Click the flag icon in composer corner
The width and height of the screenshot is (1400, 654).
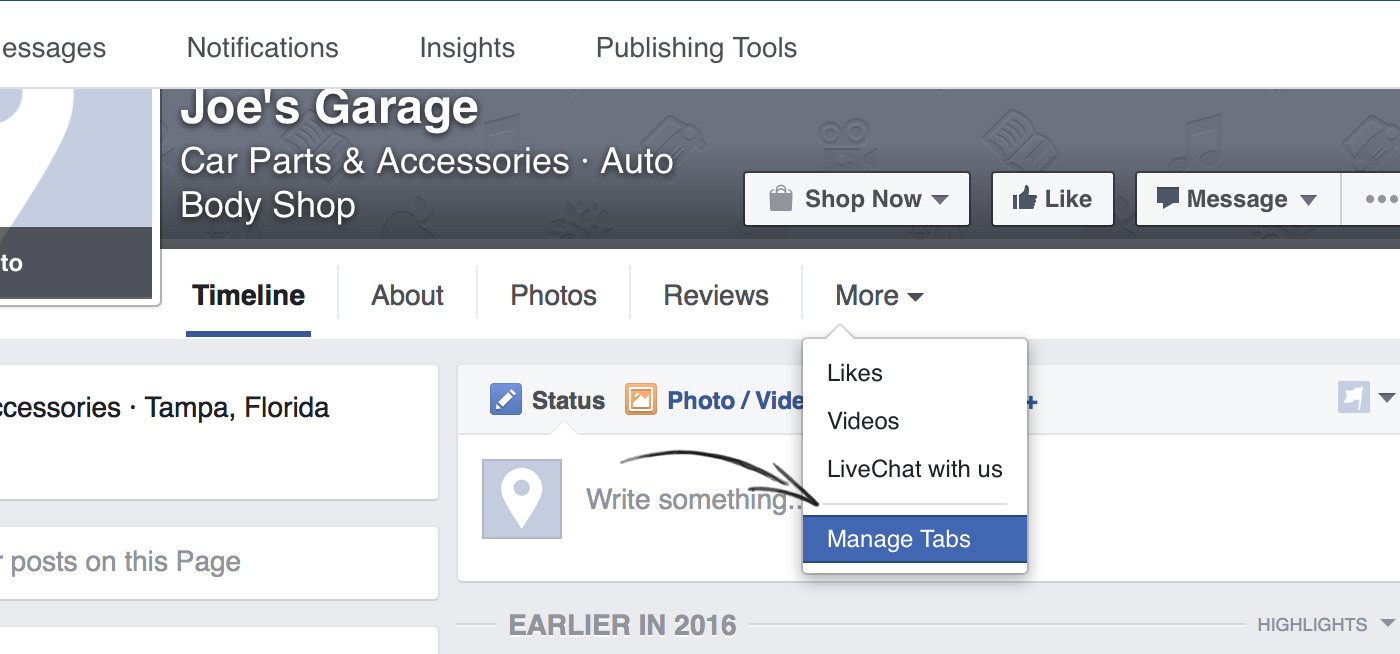1353,397
